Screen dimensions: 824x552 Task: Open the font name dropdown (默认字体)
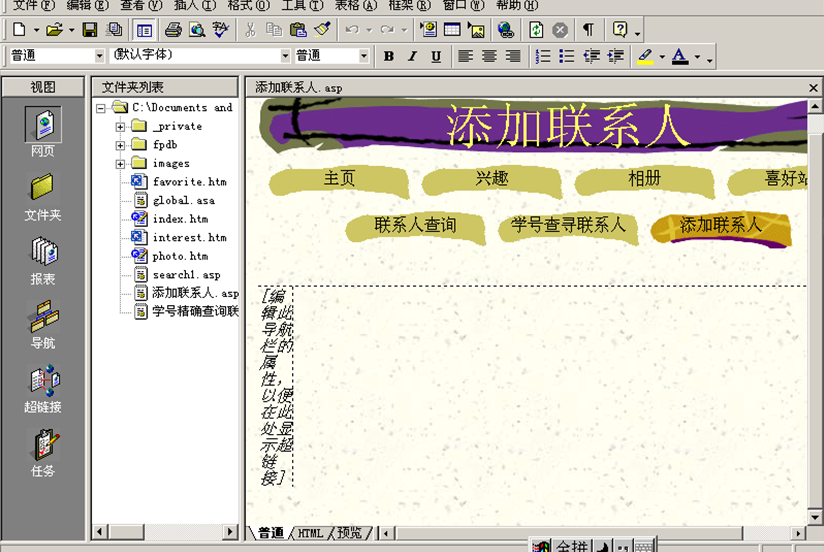click(x=285, y=57)
